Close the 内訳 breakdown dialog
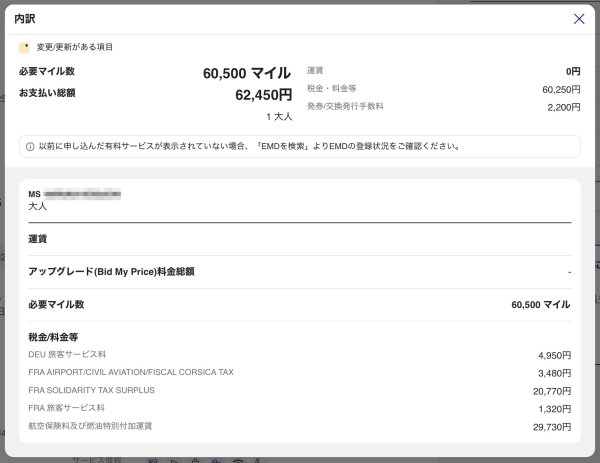The width and height of the screenshot is (600, 463). pyautogui.click(x=579, y=18)
